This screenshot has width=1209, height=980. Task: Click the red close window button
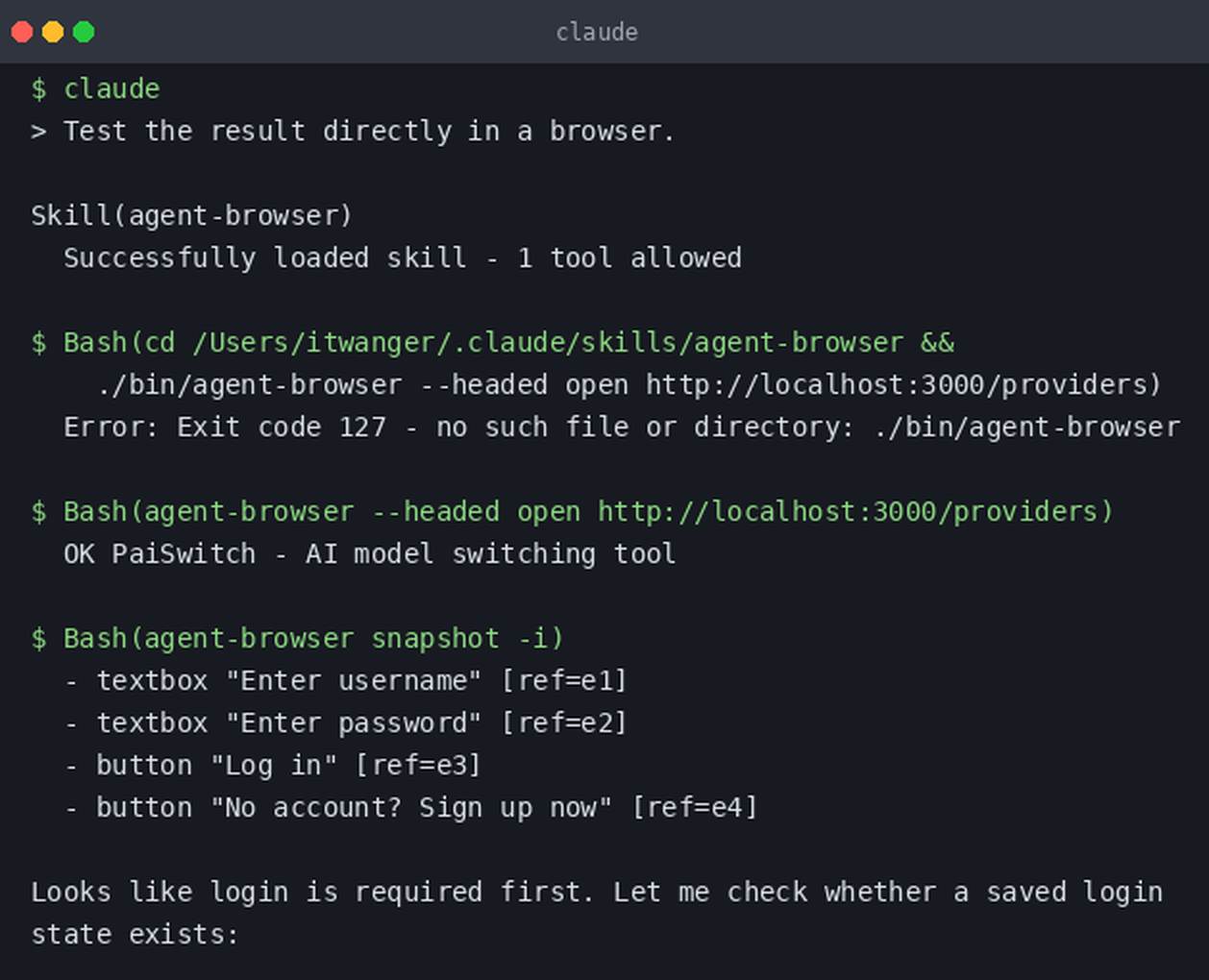(22, 32)
